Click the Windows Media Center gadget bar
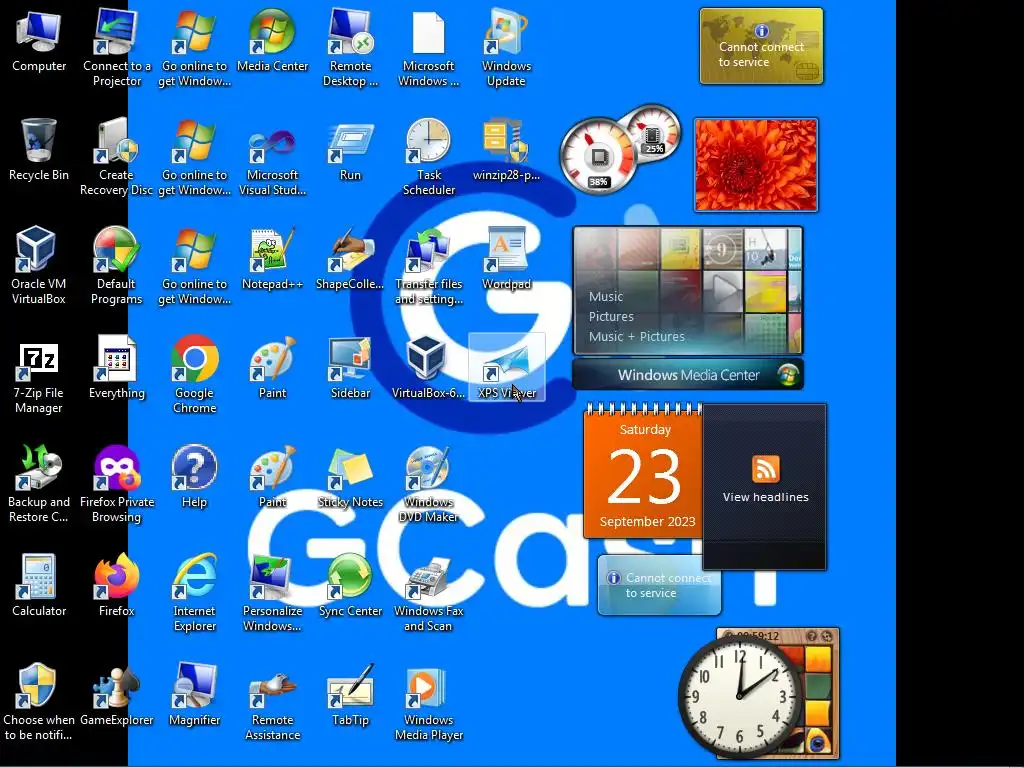This screenshot has height=768, width=1024. [688, 375]
